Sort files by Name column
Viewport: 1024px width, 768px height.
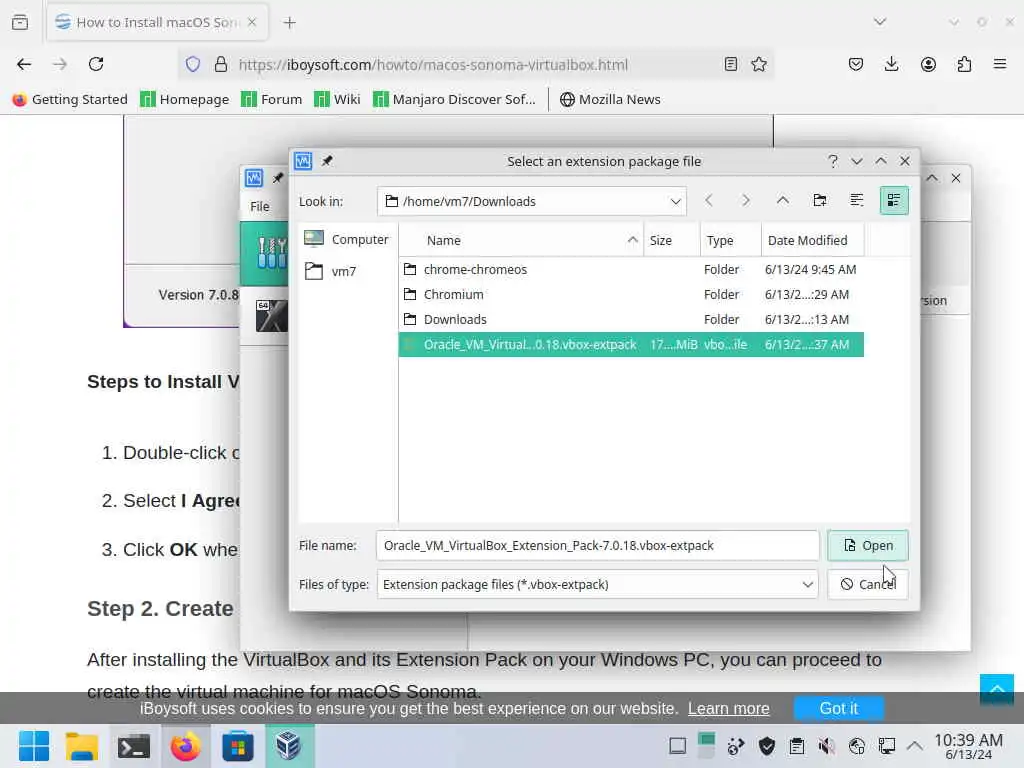pos(521,240)
